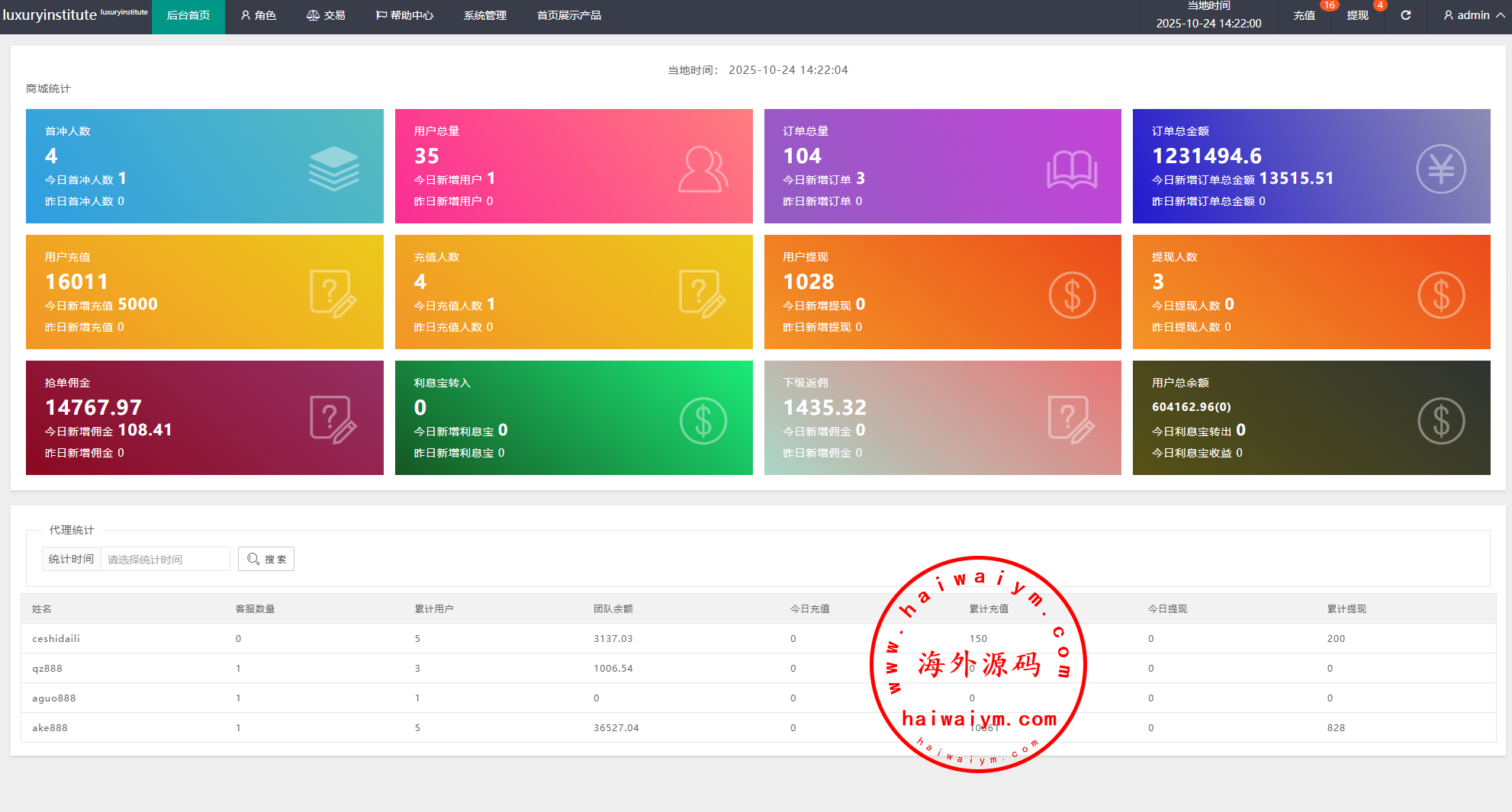Viewport: 1512px width, 812px height.
Task: Click the book icon on 订单总量 card
Action: tap(1072, 168)
